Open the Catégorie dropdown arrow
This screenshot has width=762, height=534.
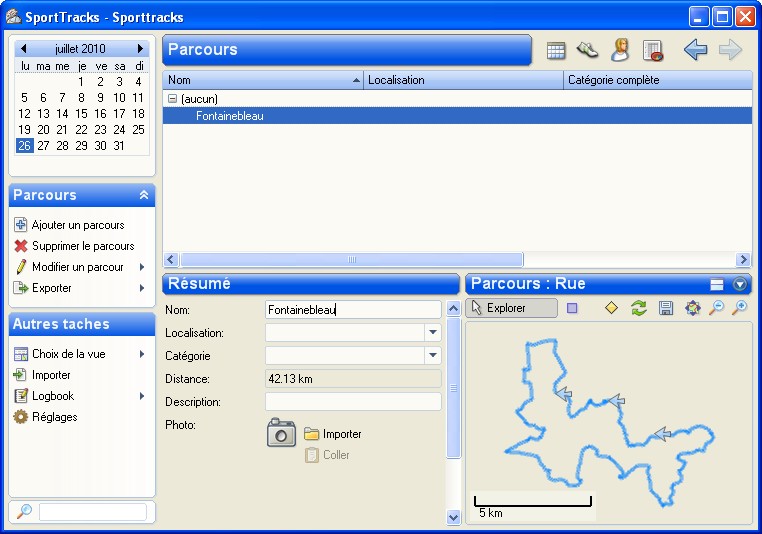[433, 355]
